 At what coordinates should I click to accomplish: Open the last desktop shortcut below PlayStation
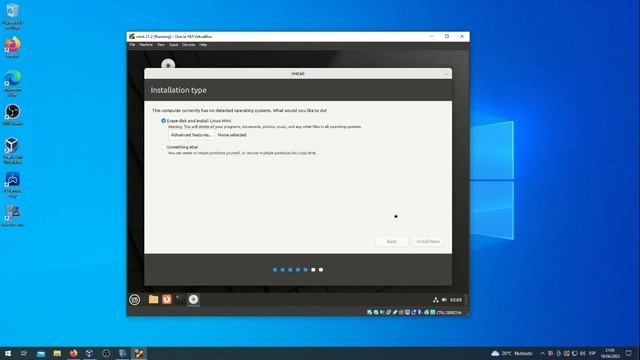pyautogui.click(x=12, y=216)
